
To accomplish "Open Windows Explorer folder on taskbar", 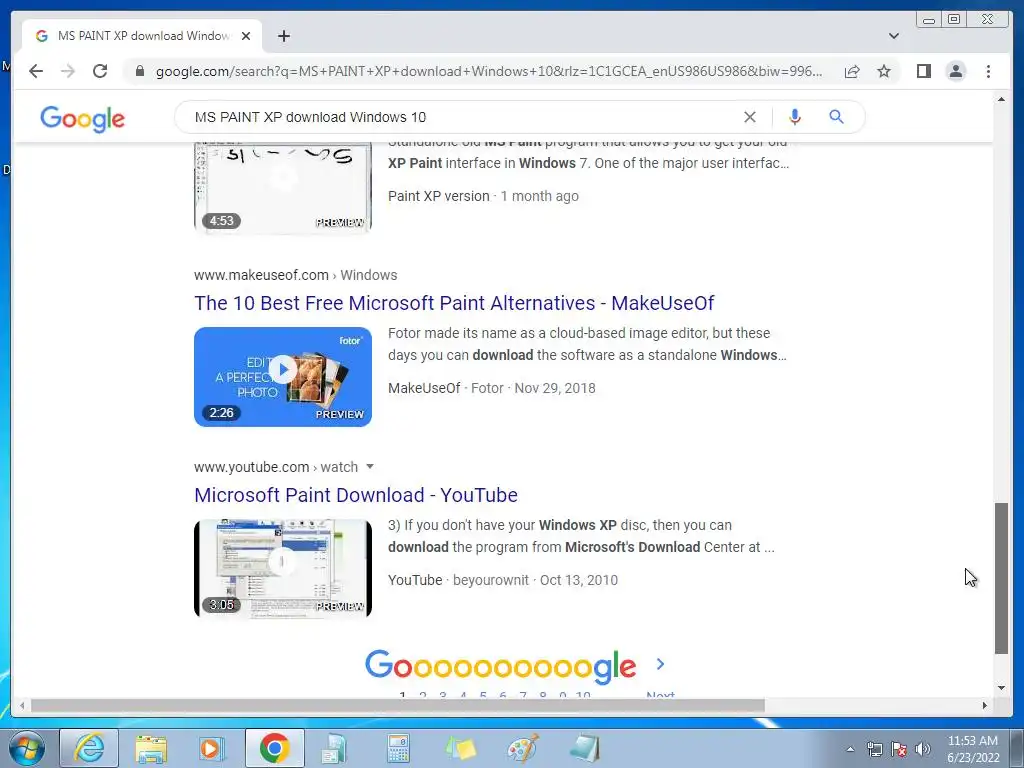I will click(151, 748).
